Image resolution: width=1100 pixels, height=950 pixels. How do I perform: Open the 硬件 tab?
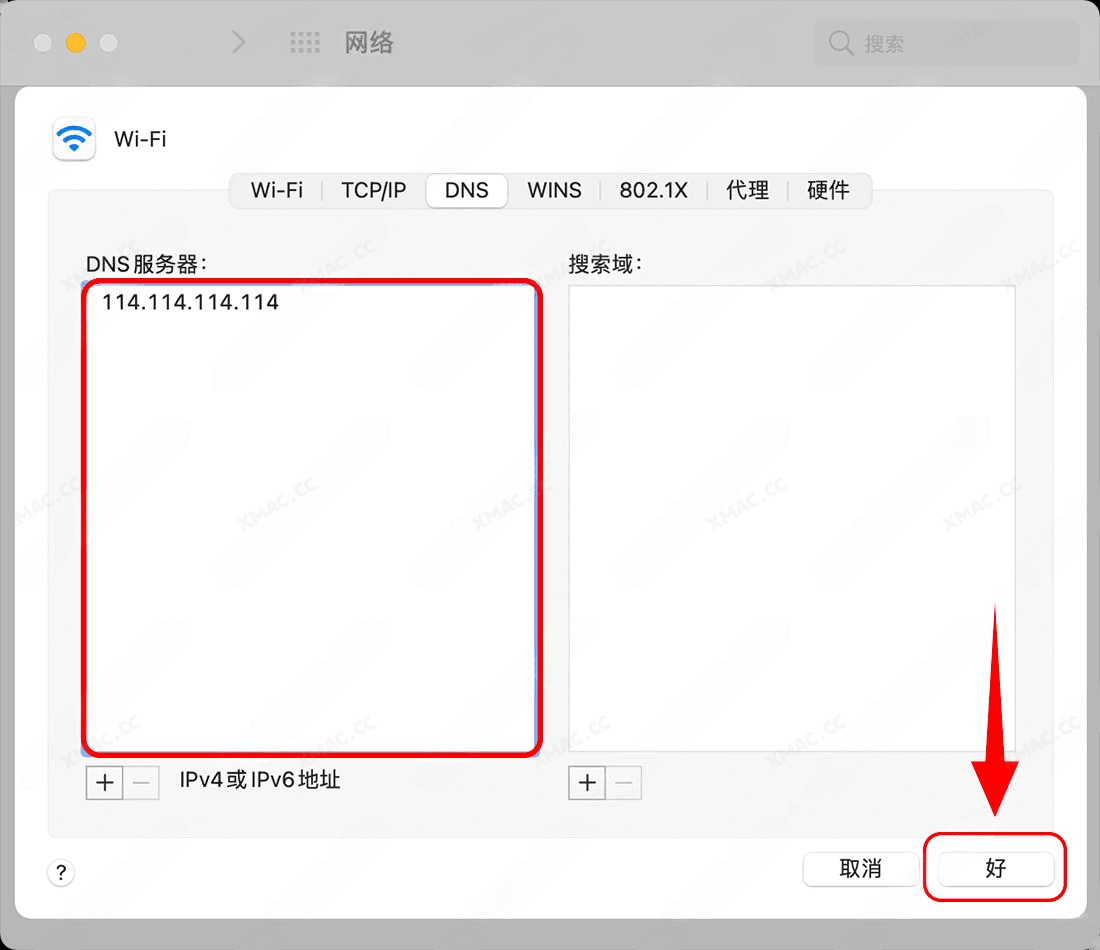pos(829,190)
